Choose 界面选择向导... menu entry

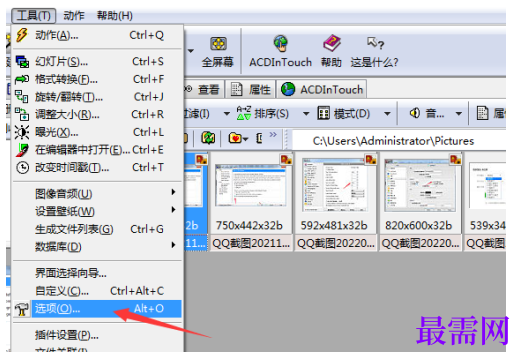pyautogui.click(x=97, y=273)
